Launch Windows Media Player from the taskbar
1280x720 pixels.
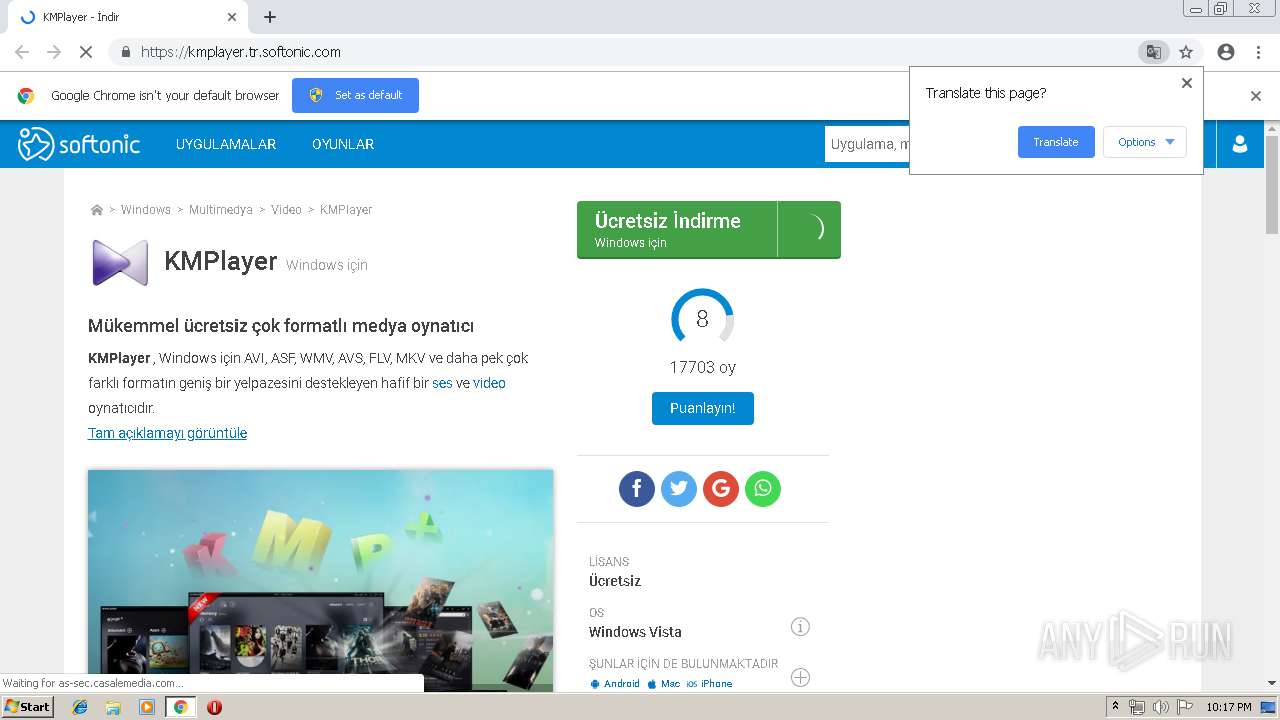tap(147, 707)
